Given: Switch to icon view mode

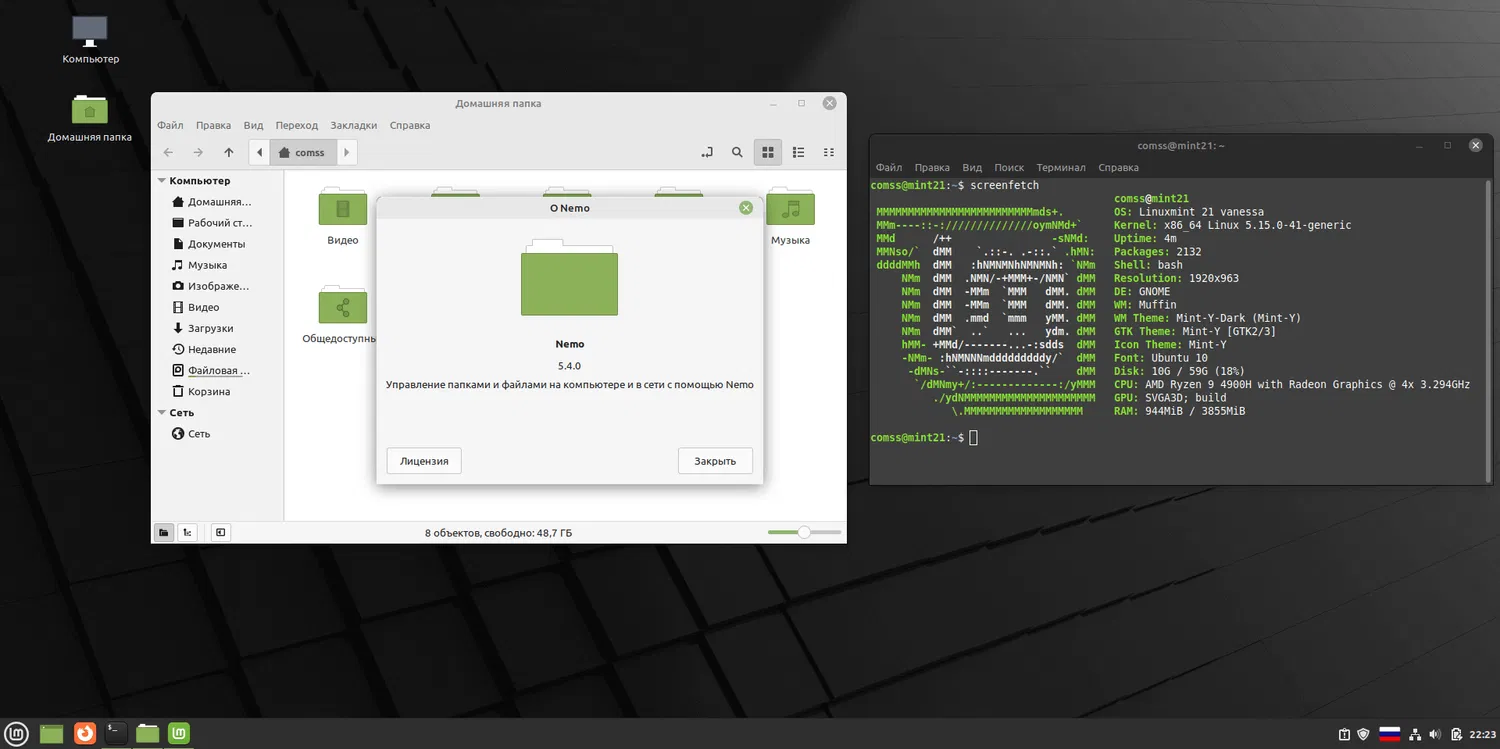Looking at the screenshot, I should [x=768, y=153].
